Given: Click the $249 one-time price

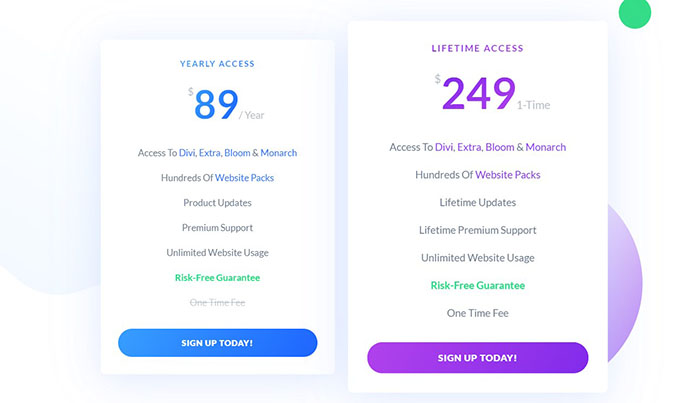Looking at the screenshot, I should tap(478, 94).
